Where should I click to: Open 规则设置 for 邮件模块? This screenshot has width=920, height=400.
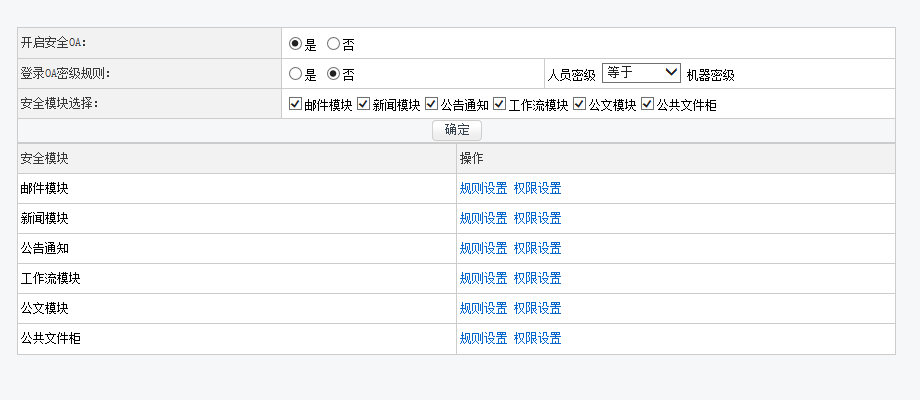click(x=483, y=189)
